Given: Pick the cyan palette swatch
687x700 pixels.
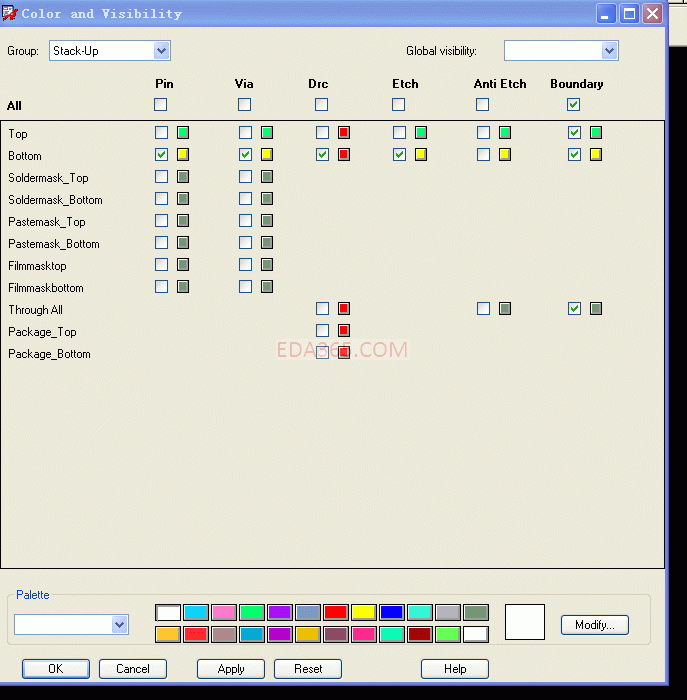Looking at the screenshot, I should (x=196, y=612).
